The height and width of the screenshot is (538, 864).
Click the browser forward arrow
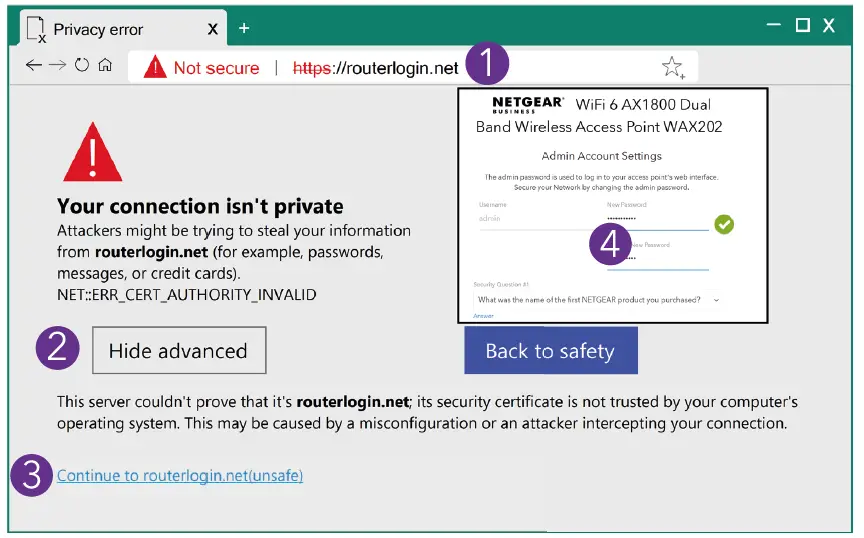58,66
